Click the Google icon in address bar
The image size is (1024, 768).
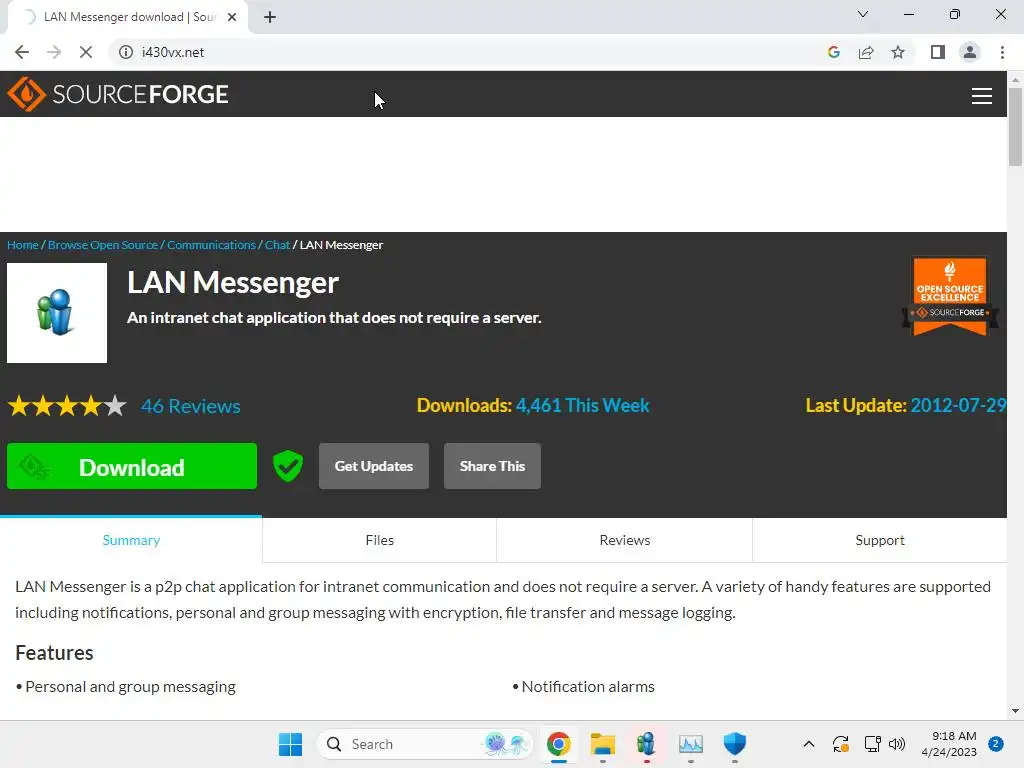coord(833,52)
